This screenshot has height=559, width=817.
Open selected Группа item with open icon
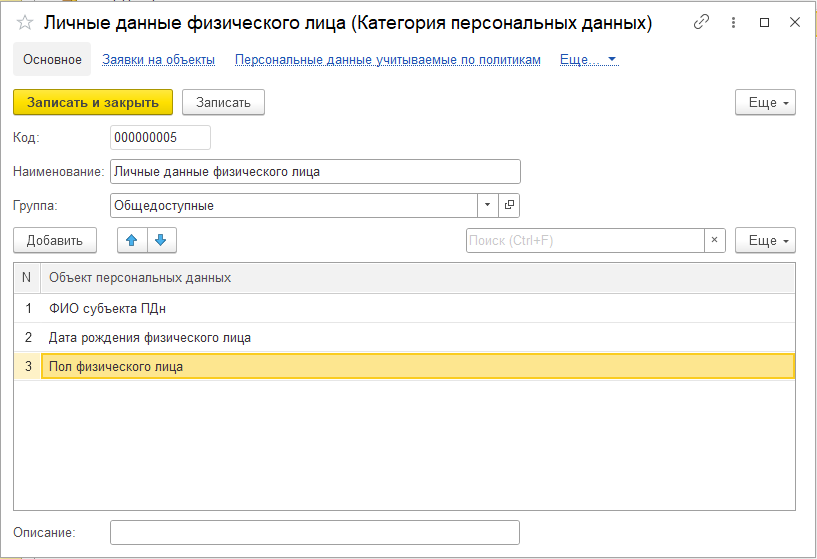point(509,205)
